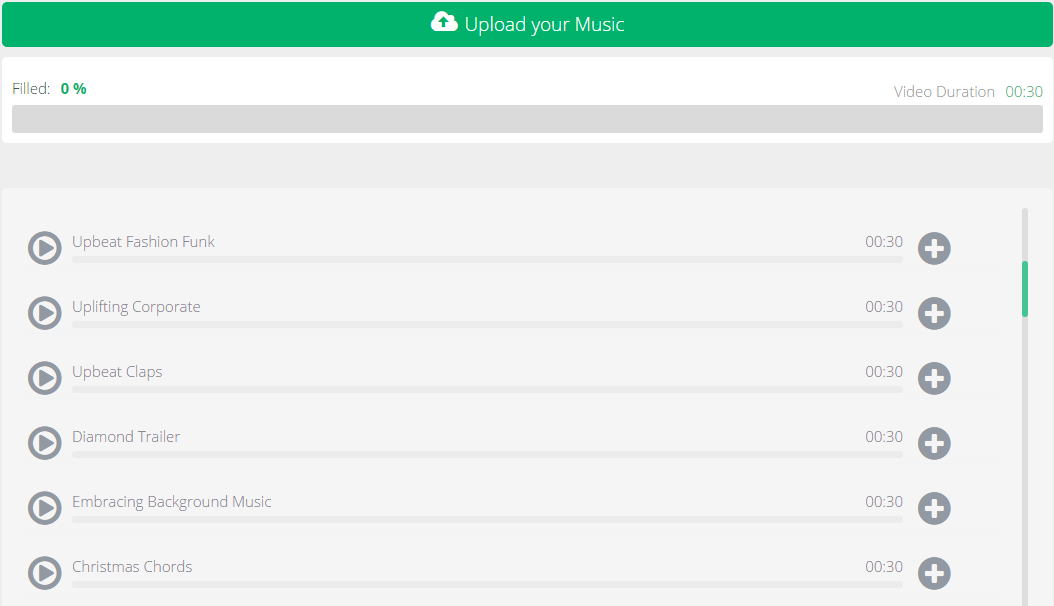This screenshot has width=1054, height=606.
Task: Play the Christmas Chords preview
Action: point(45,573)
